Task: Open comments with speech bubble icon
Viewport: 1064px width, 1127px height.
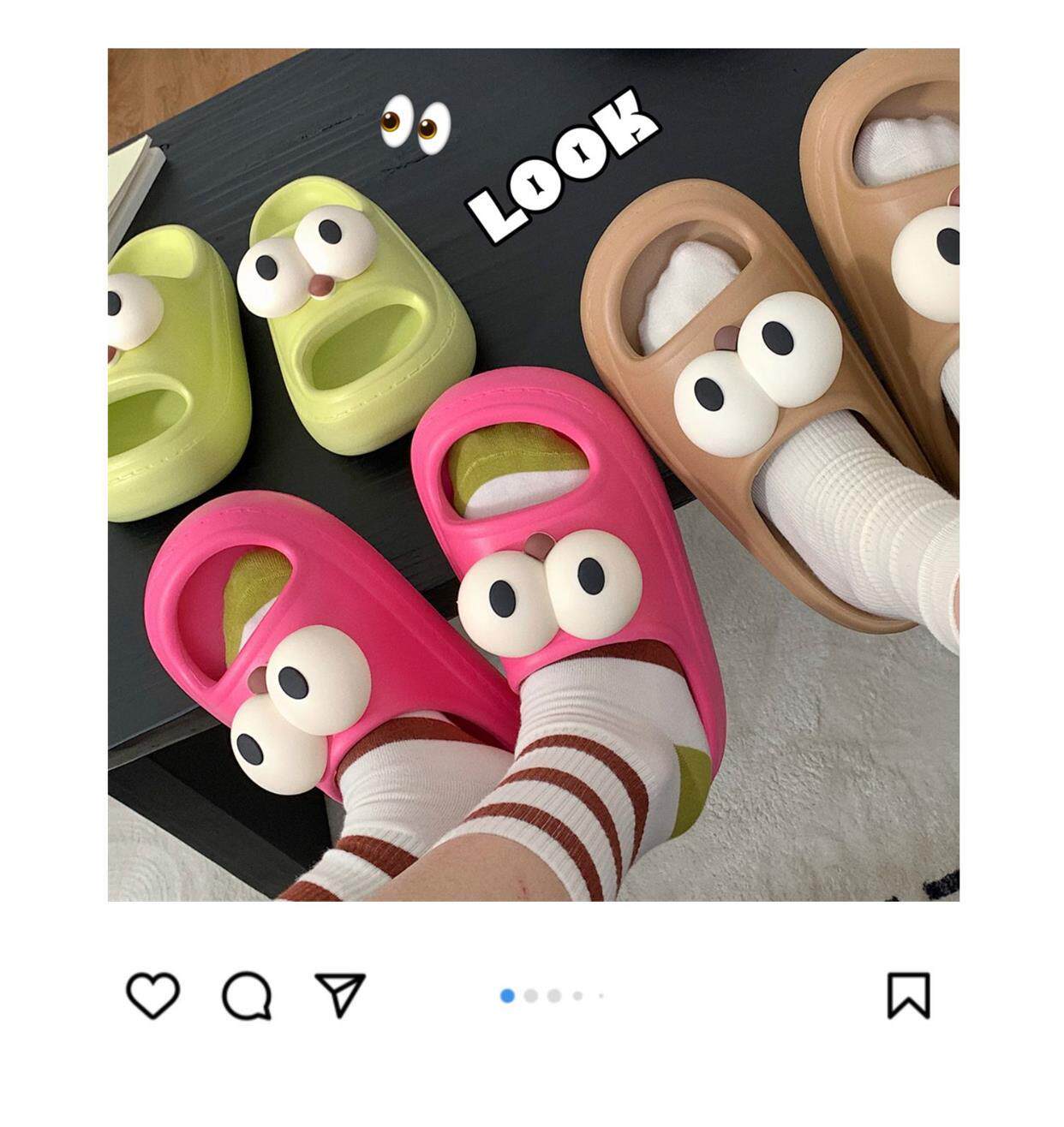Action: click(x=248, y=996)
